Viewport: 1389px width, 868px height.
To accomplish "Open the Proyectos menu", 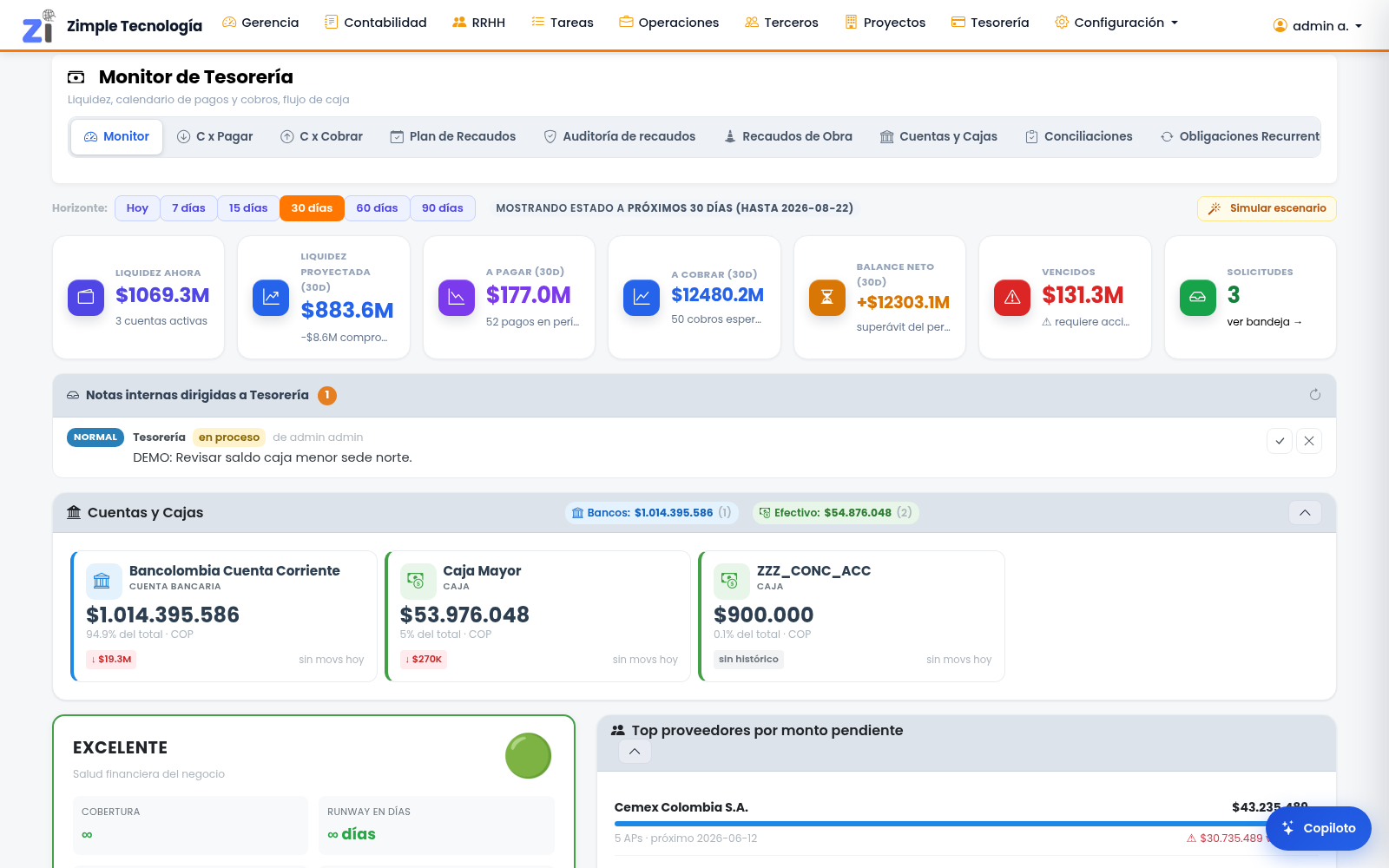I will 885,23.
